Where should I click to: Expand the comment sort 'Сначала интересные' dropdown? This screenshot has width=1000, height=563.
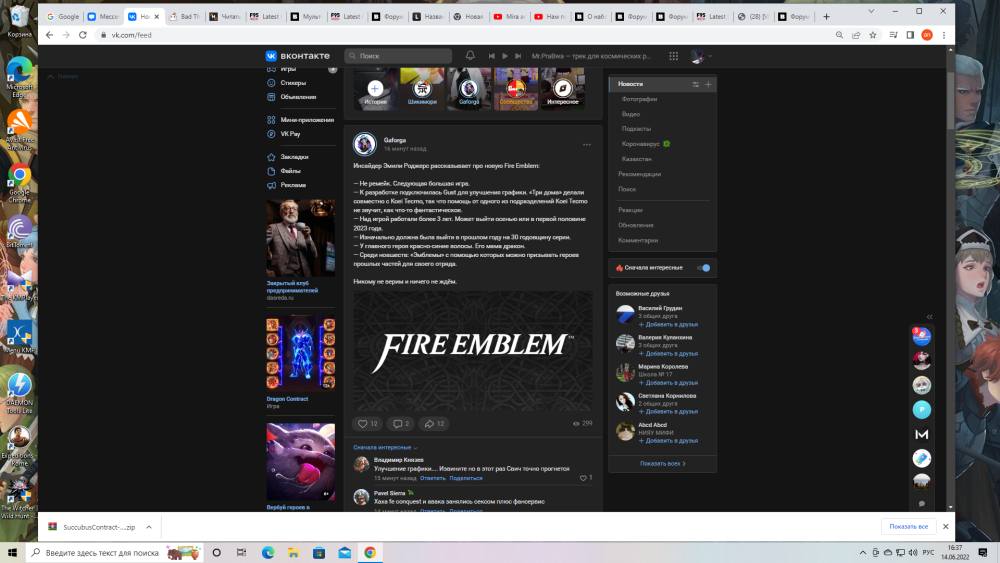(385, 447)
